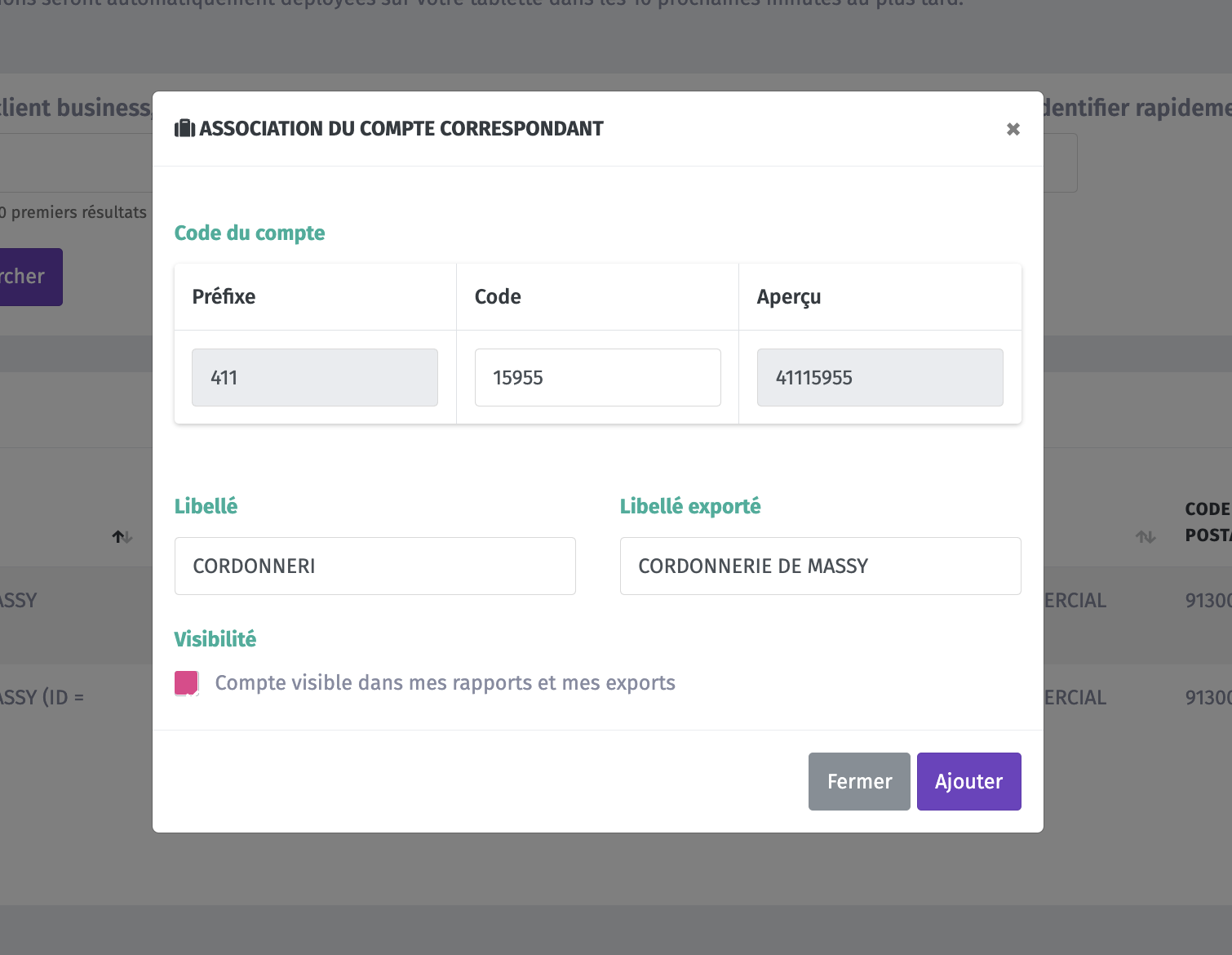Click the Code Postal column header

click(1208, 522)
